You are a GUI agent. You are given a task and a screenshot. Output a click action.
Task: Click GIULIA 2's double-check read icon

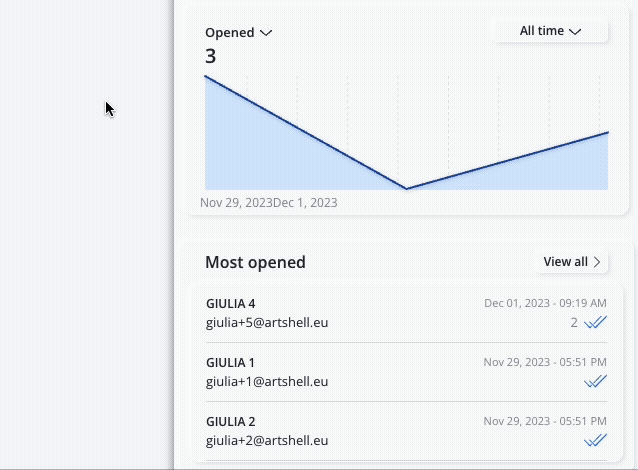595,440
